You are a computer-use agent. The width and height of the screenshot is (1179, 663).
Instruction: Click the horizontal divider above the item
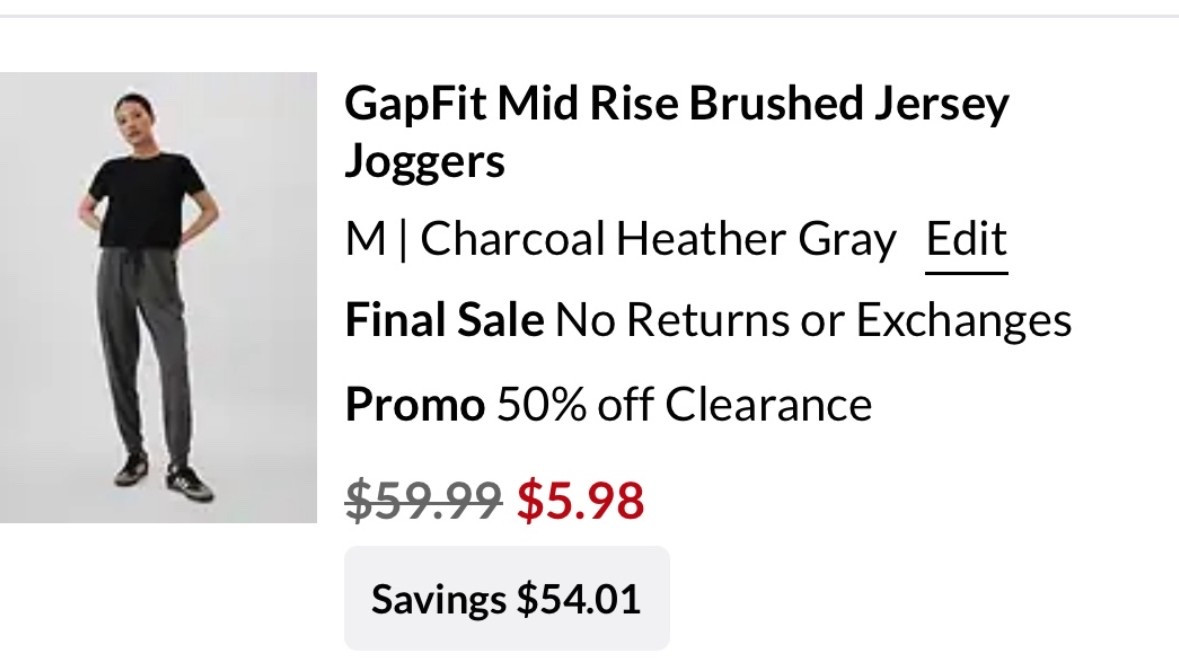[x=589, y=16]
